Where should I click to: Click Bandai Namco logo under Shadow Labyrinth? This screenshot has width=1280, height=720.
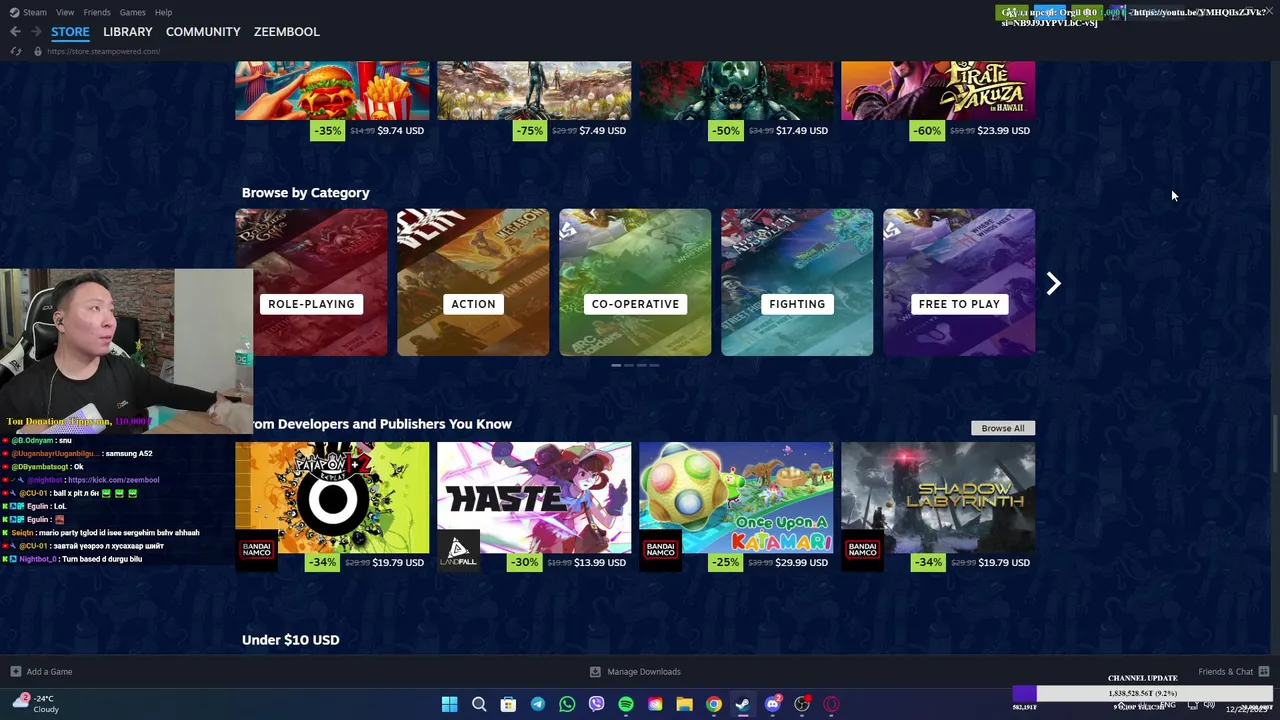point(862,552)
